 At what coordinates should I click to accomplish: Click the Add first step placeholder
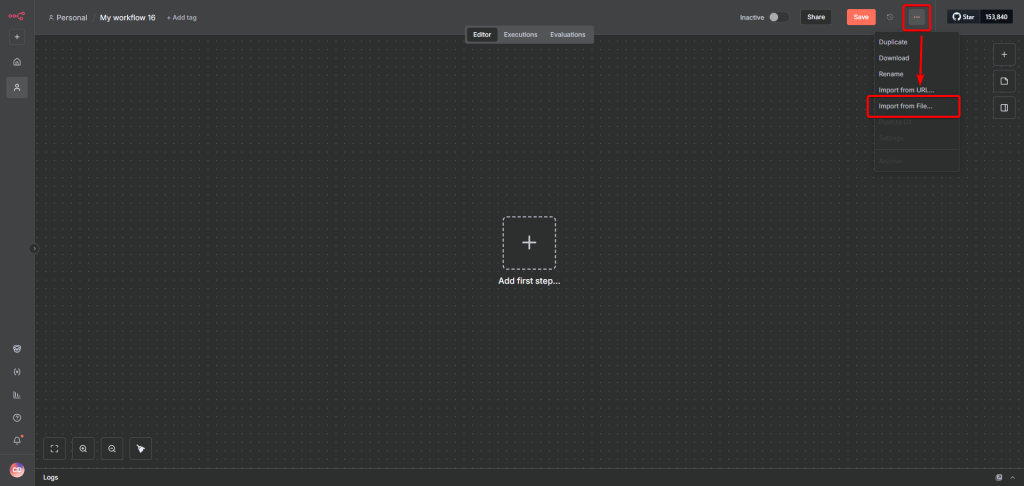coord(529,243)
